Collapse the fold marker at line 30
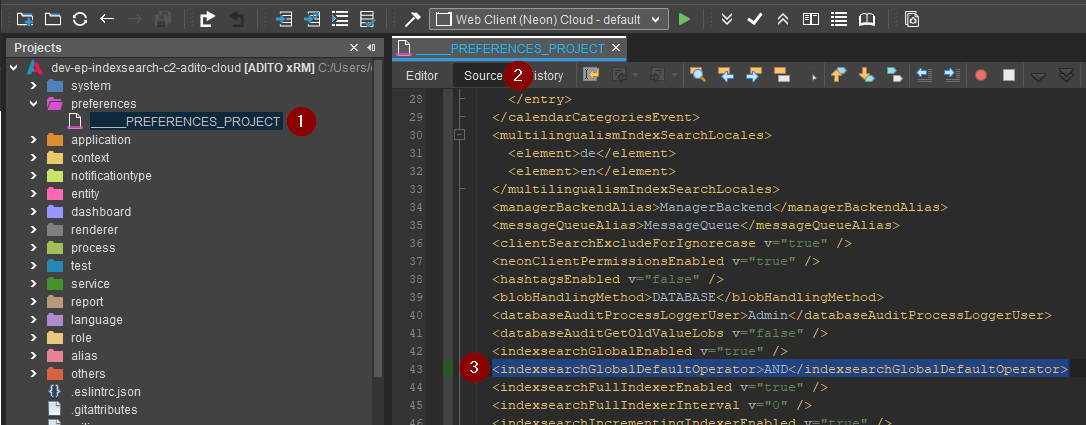 click(x=459, y=135)
